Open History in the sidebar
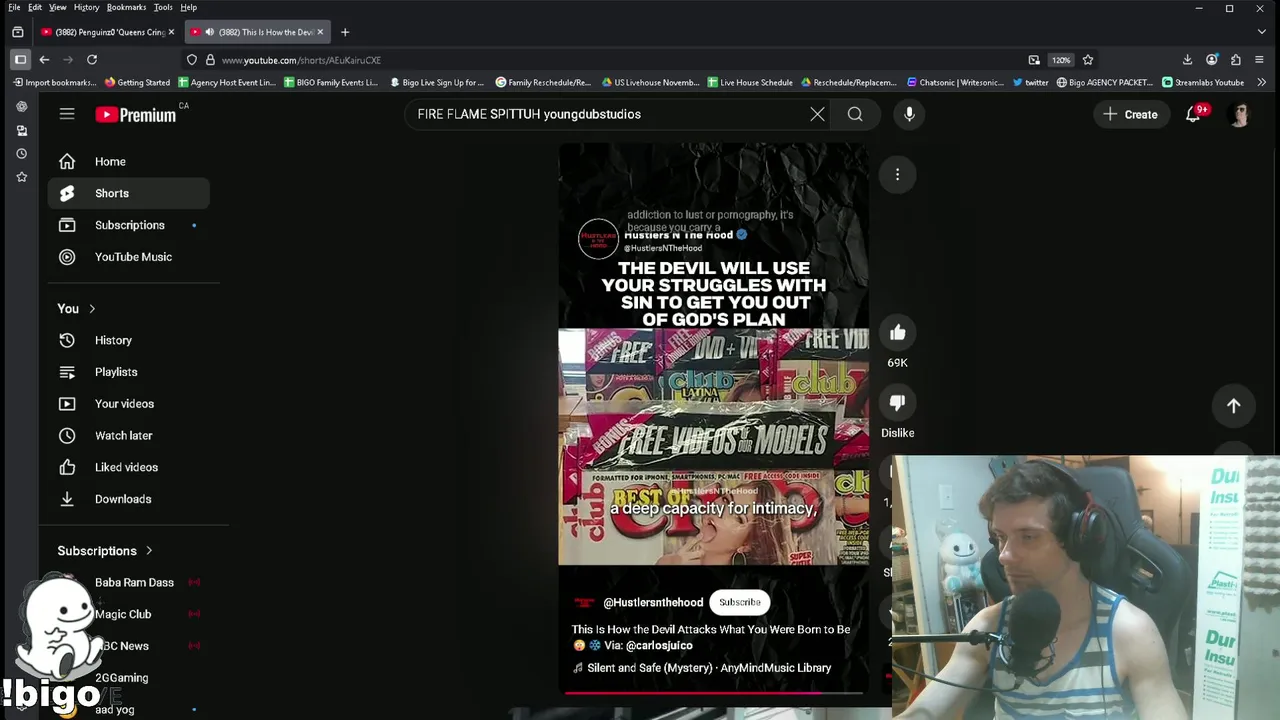 pyautogui.click(x=129, y=340)
